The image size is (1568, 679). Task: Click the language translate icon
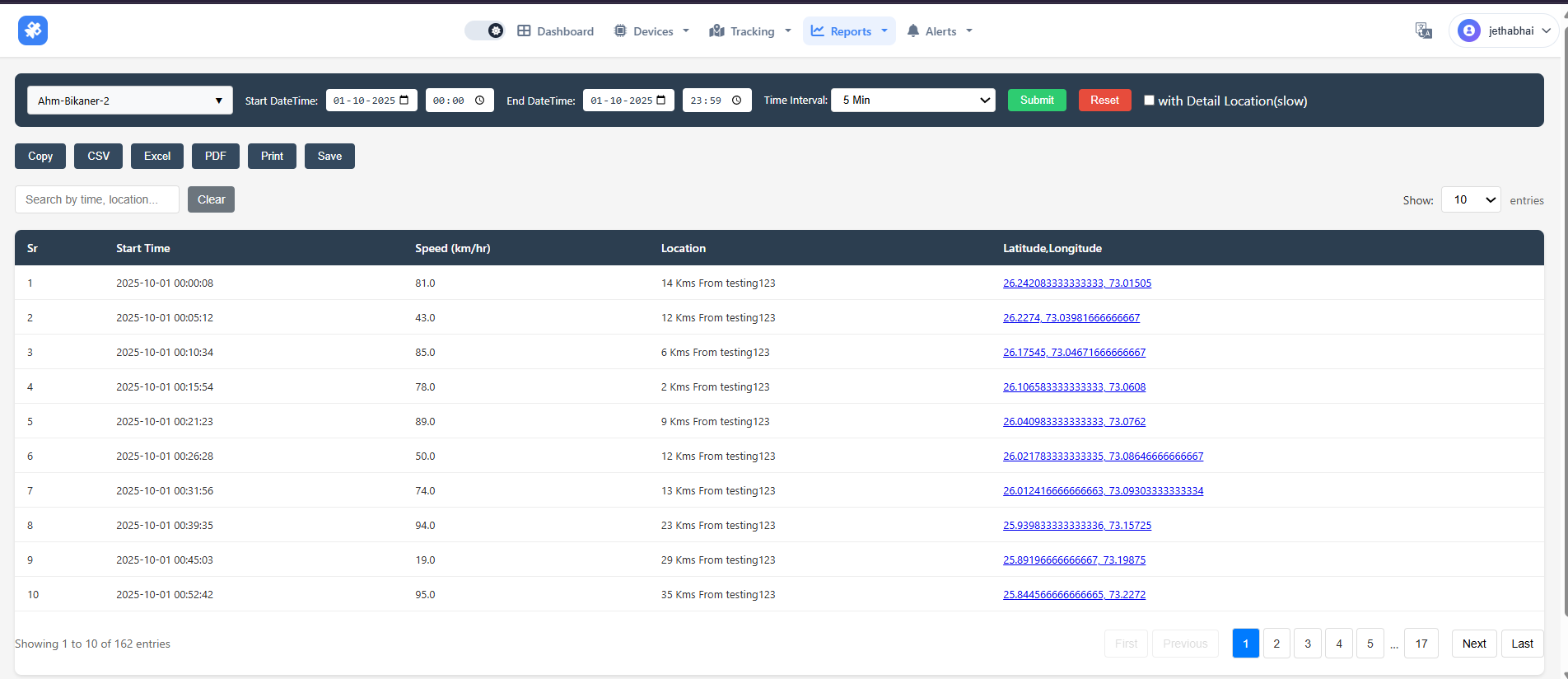[1423, 30]
